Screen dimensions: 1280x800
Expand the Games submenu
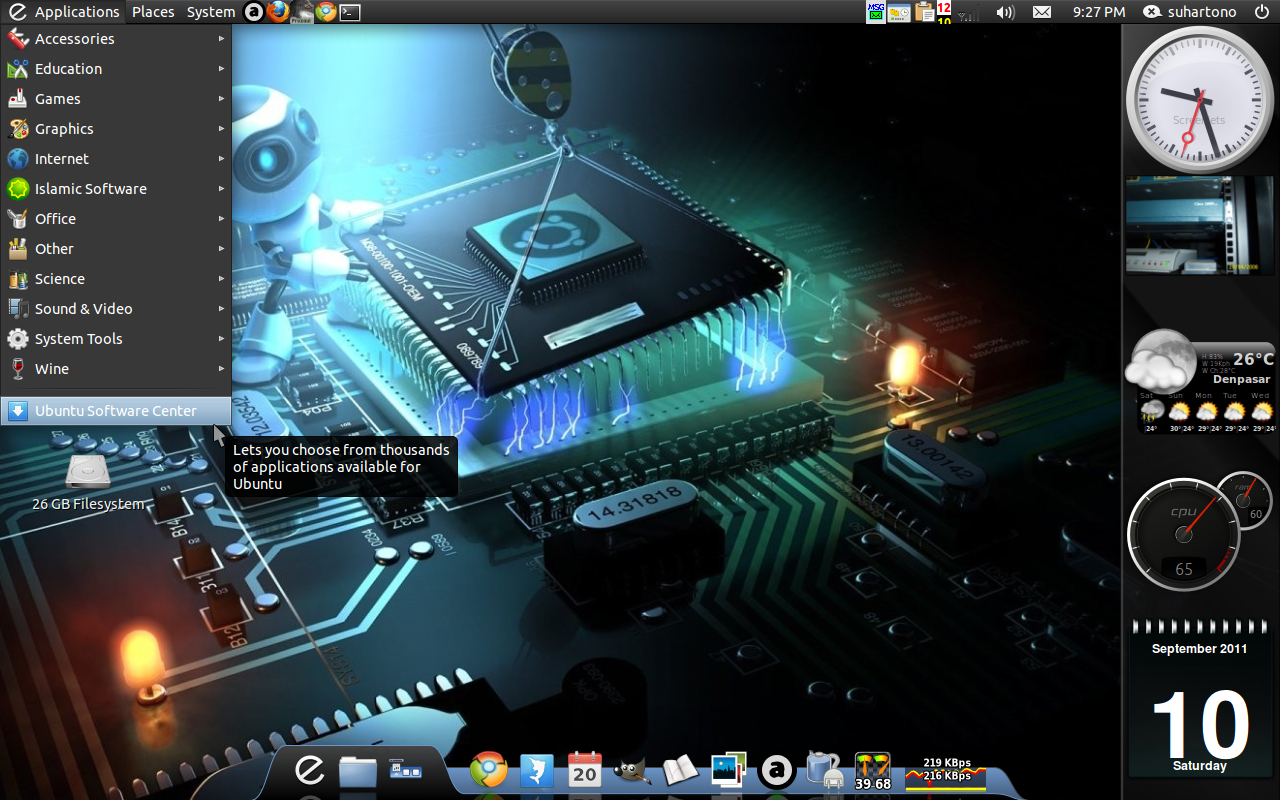[x=116, y=99]
